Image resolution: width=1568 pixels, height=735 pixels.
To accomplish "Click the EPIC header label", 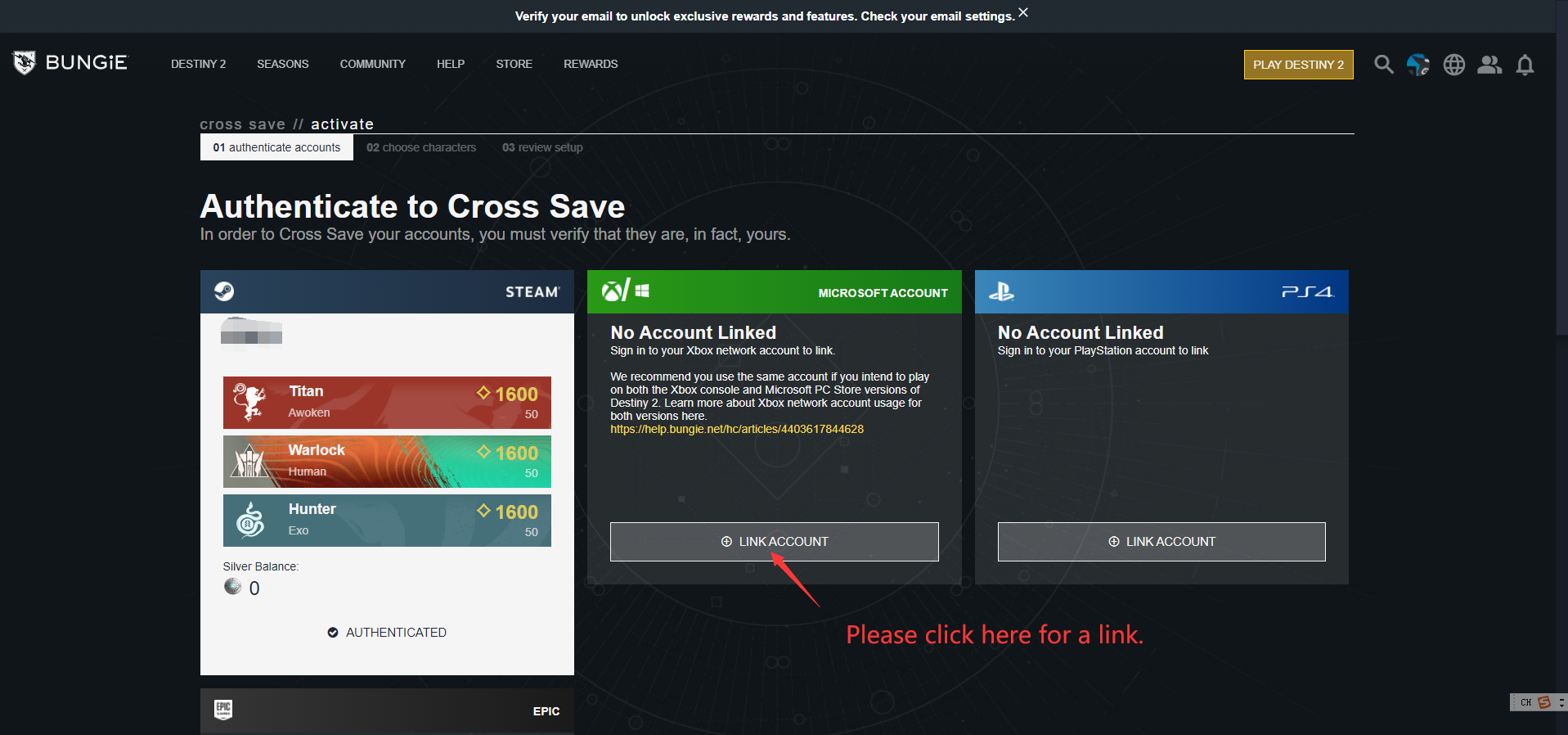I will 546,711.
